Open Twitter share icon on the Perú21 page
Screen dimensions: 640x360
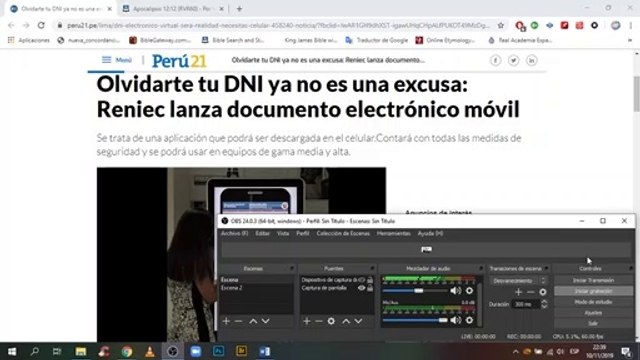point(513,60)
